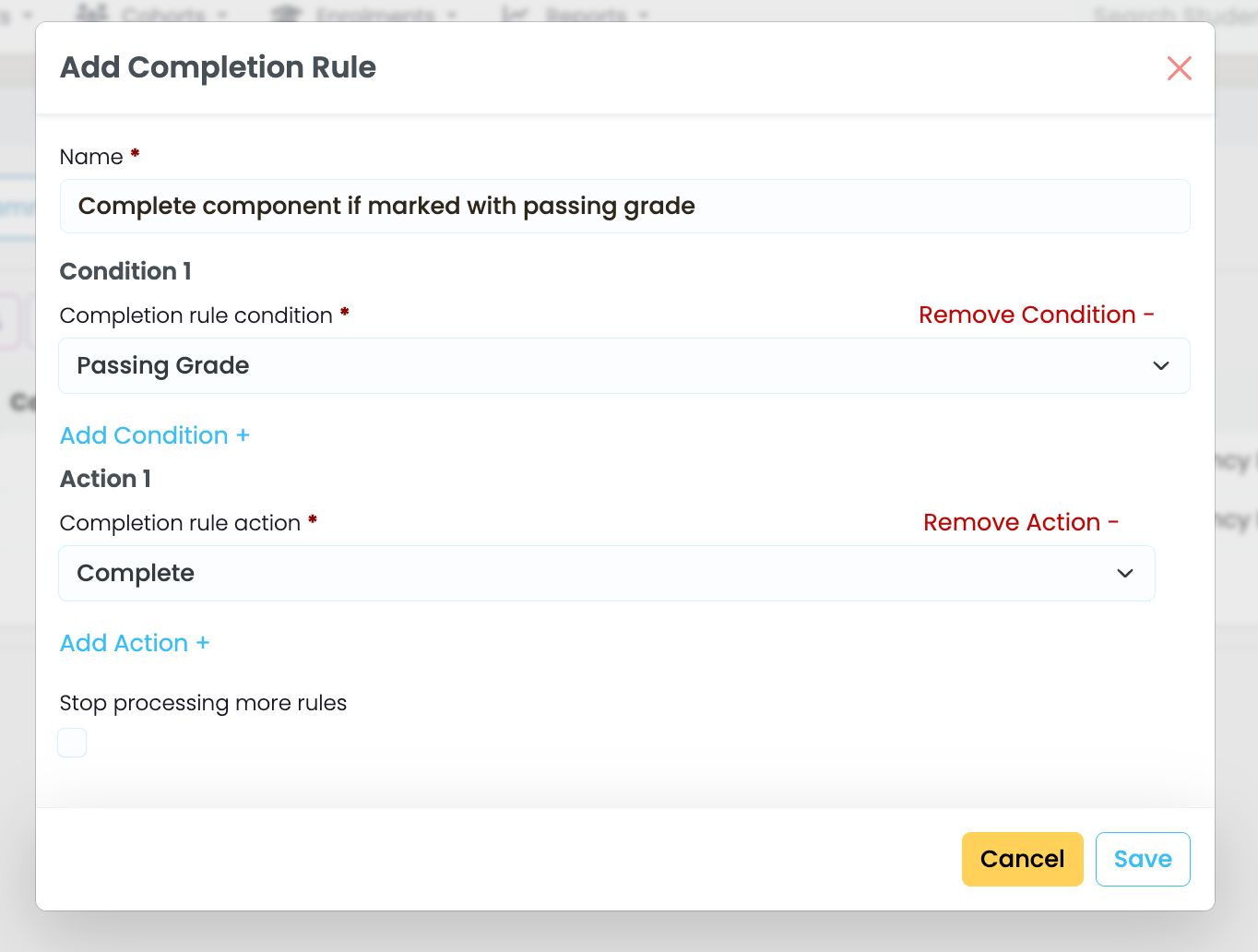This screenshot has width=1258, height=952.
Task: Cancel the completion rule dialog
Action: click(x=1022, y=859)
